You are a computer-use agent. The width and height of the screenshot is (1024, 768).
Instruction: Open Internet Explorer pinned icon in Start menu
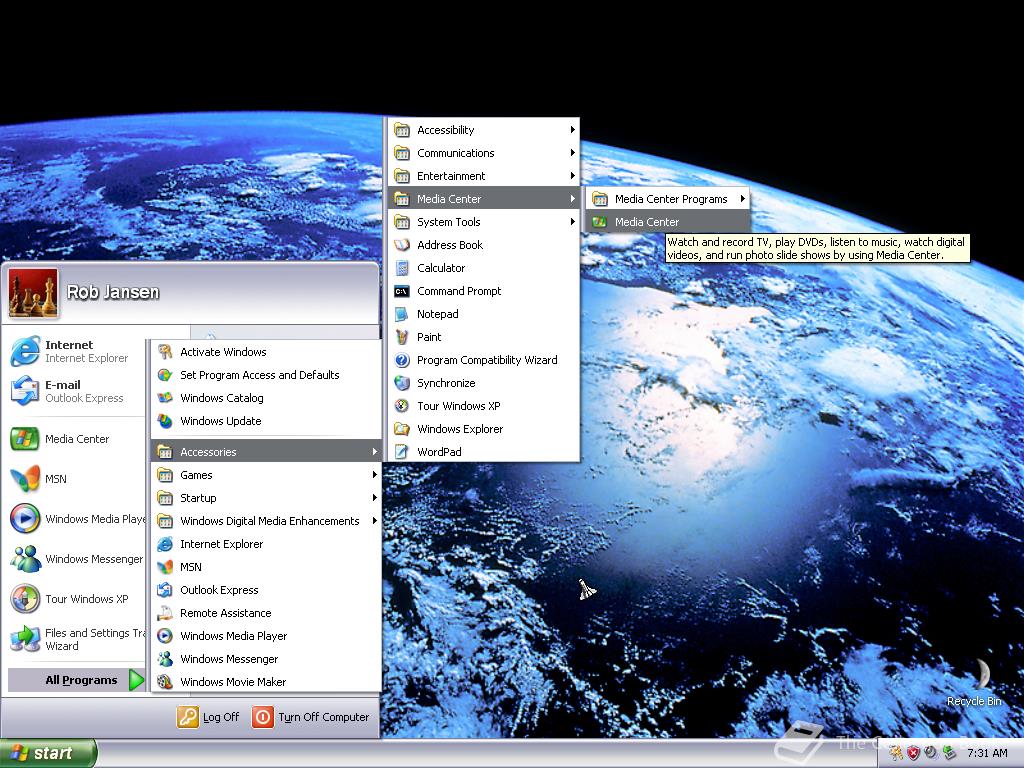(25, 351)
